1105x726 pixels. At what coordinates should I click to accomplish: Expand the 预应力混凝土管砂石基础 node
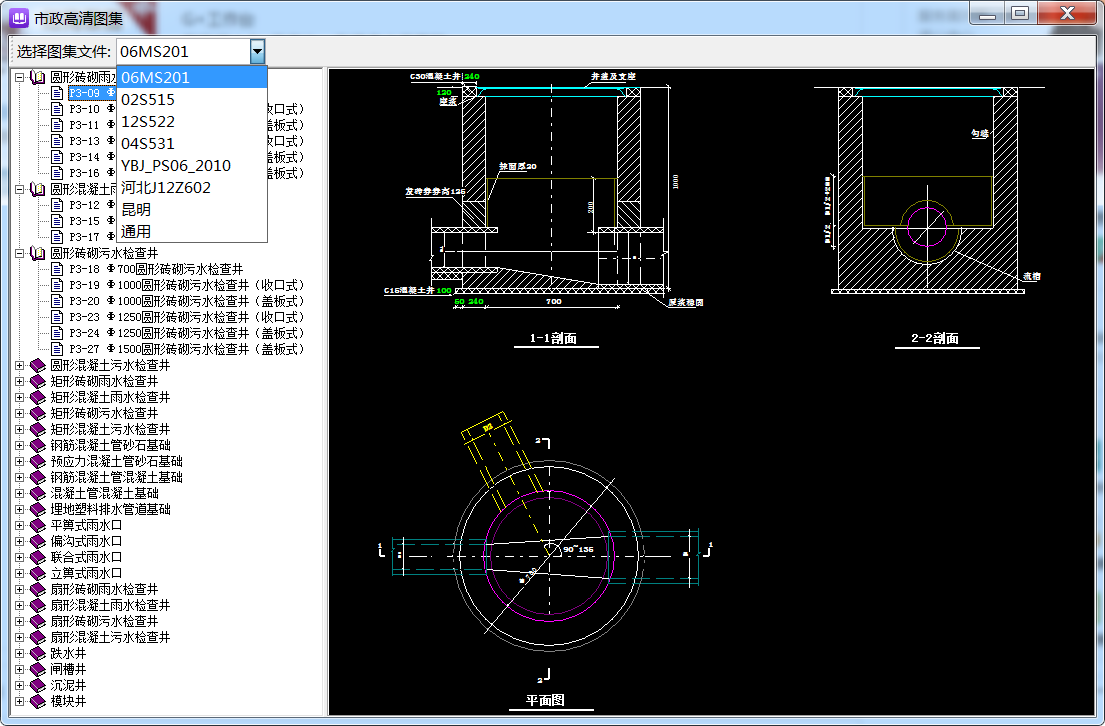coord(20,461)
